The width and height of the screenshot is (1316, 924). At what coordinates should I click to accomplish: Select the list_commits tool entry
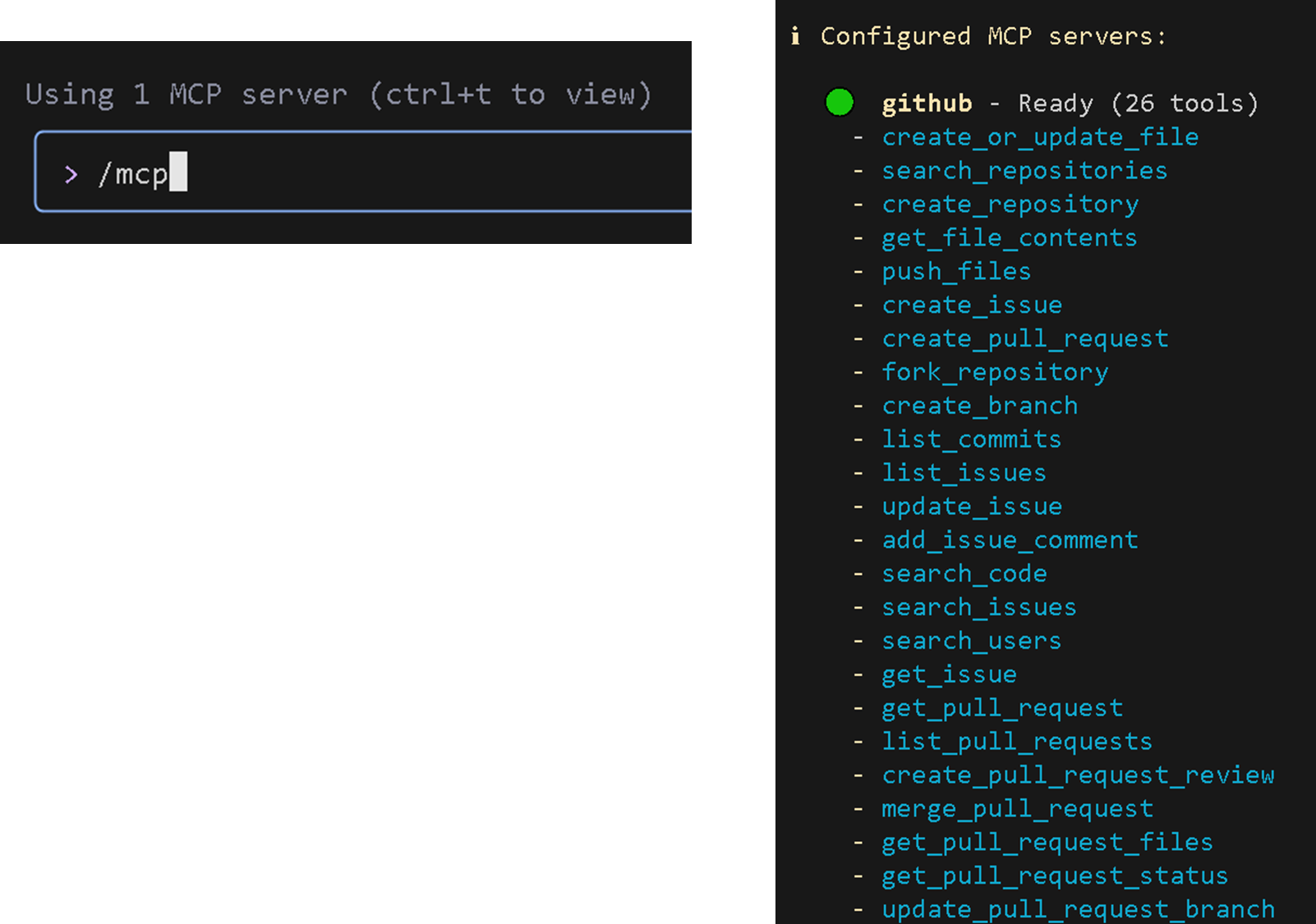(x=972, y=439)
